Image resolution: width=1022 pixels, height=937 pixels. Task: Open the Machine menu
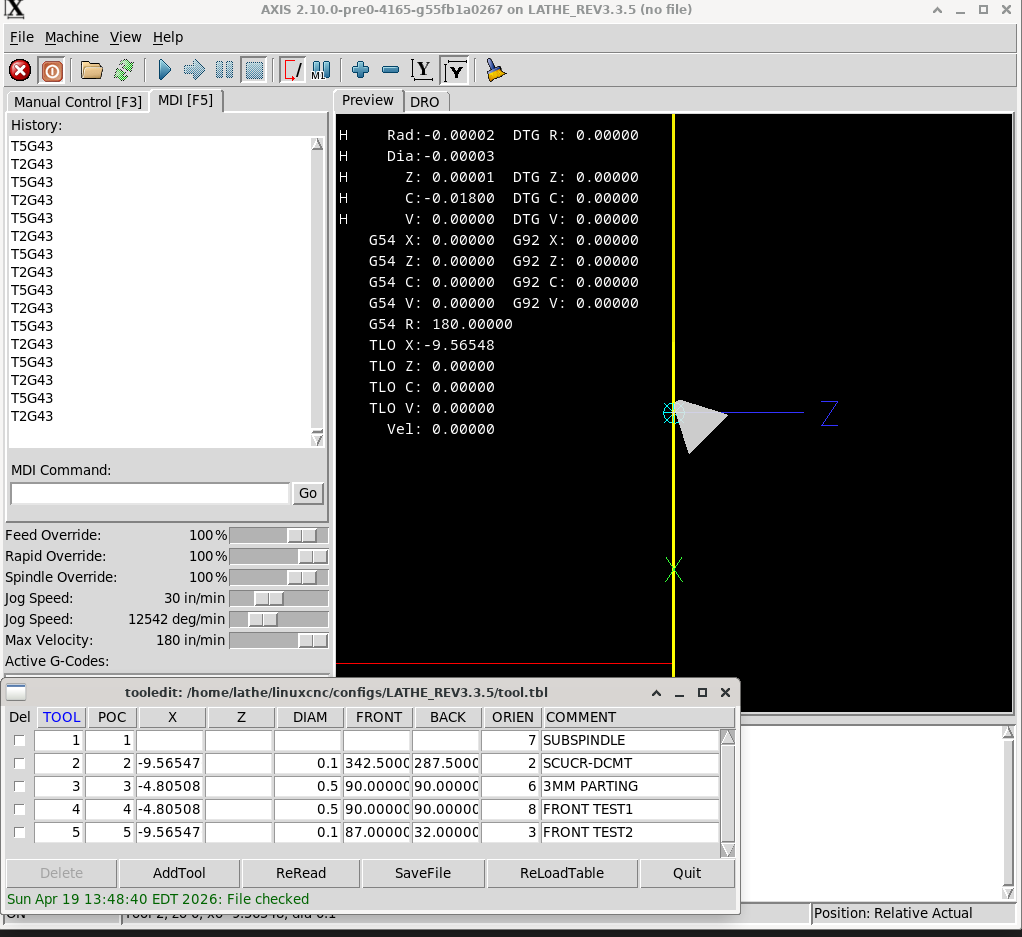pos(72,37)
